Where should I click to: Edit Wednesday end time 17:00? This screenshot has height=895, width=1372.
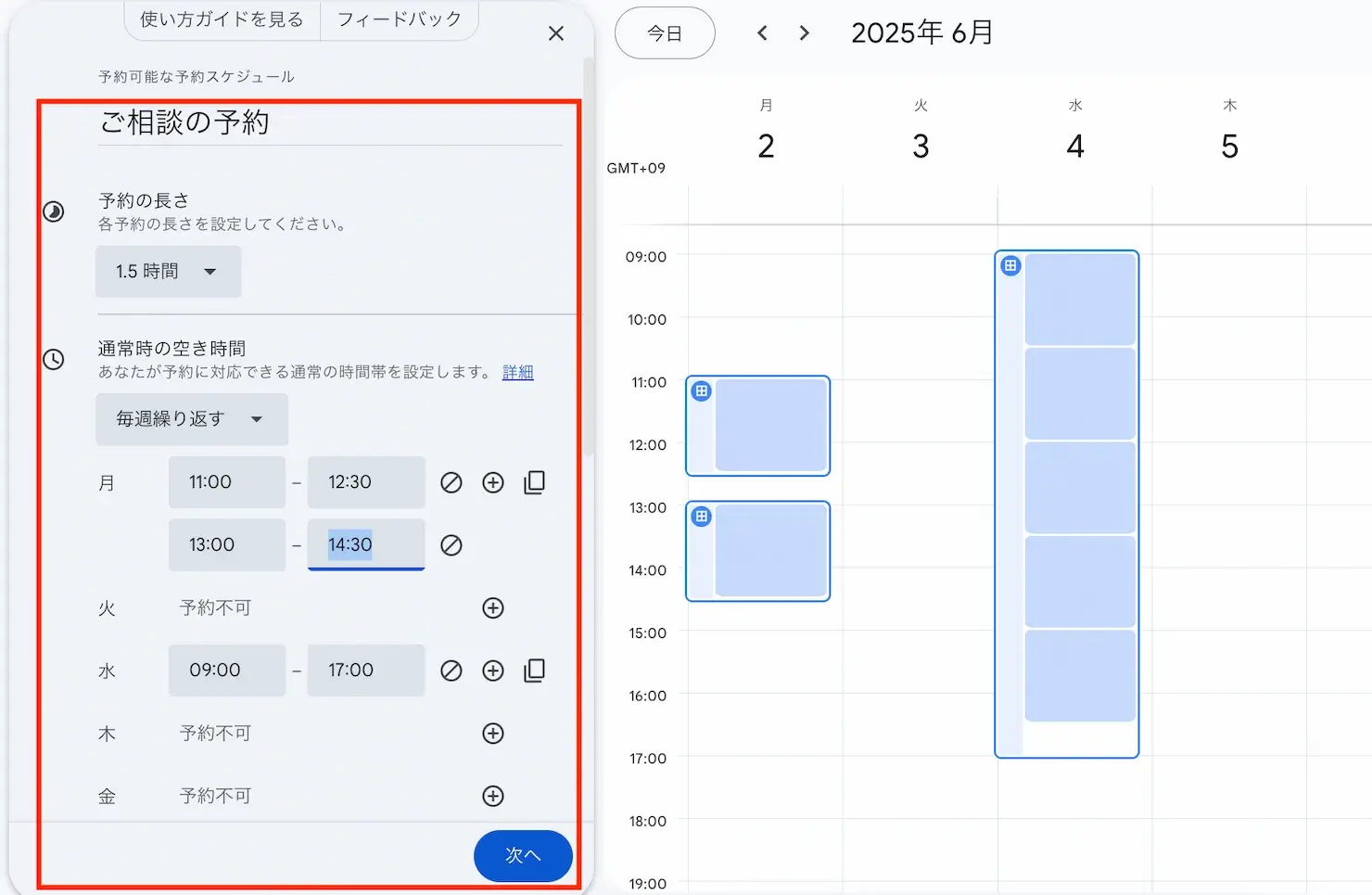[366, 671]
